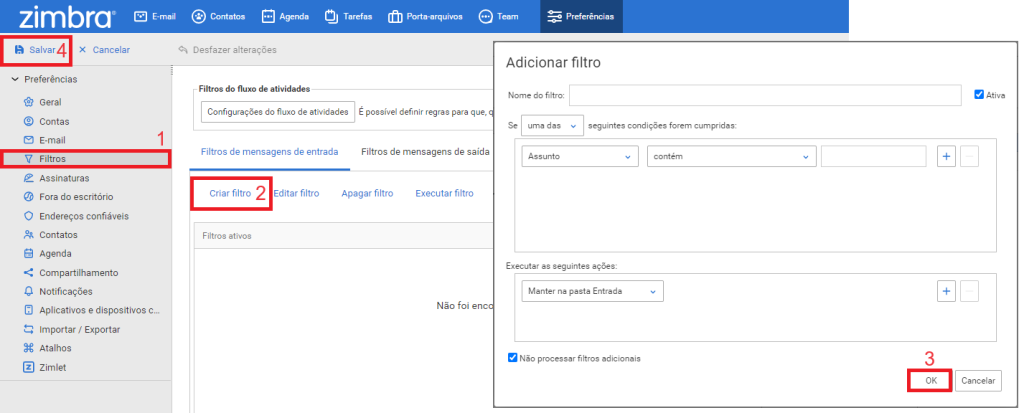
Task: Click the Zimbra logo
Action: pos(67,17)
